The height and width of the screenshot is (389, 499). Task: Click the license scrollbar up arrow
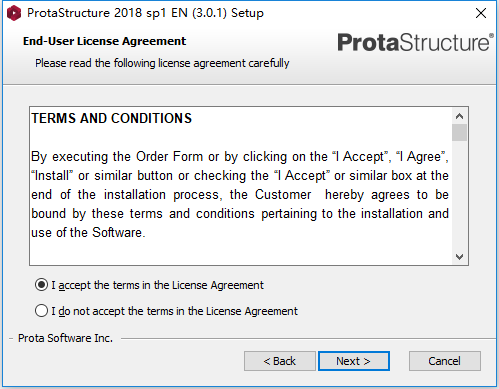(x=460, y=116)
